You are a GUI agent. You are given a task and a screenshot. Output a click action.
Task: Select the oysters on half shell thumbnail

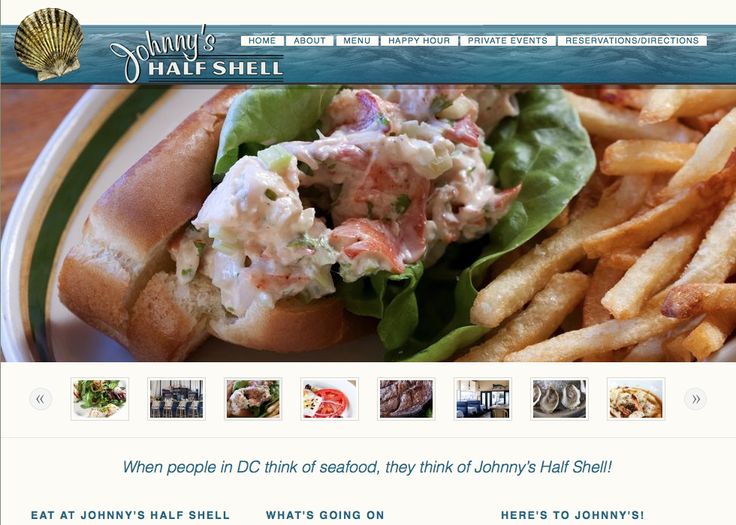pos(559,399)
